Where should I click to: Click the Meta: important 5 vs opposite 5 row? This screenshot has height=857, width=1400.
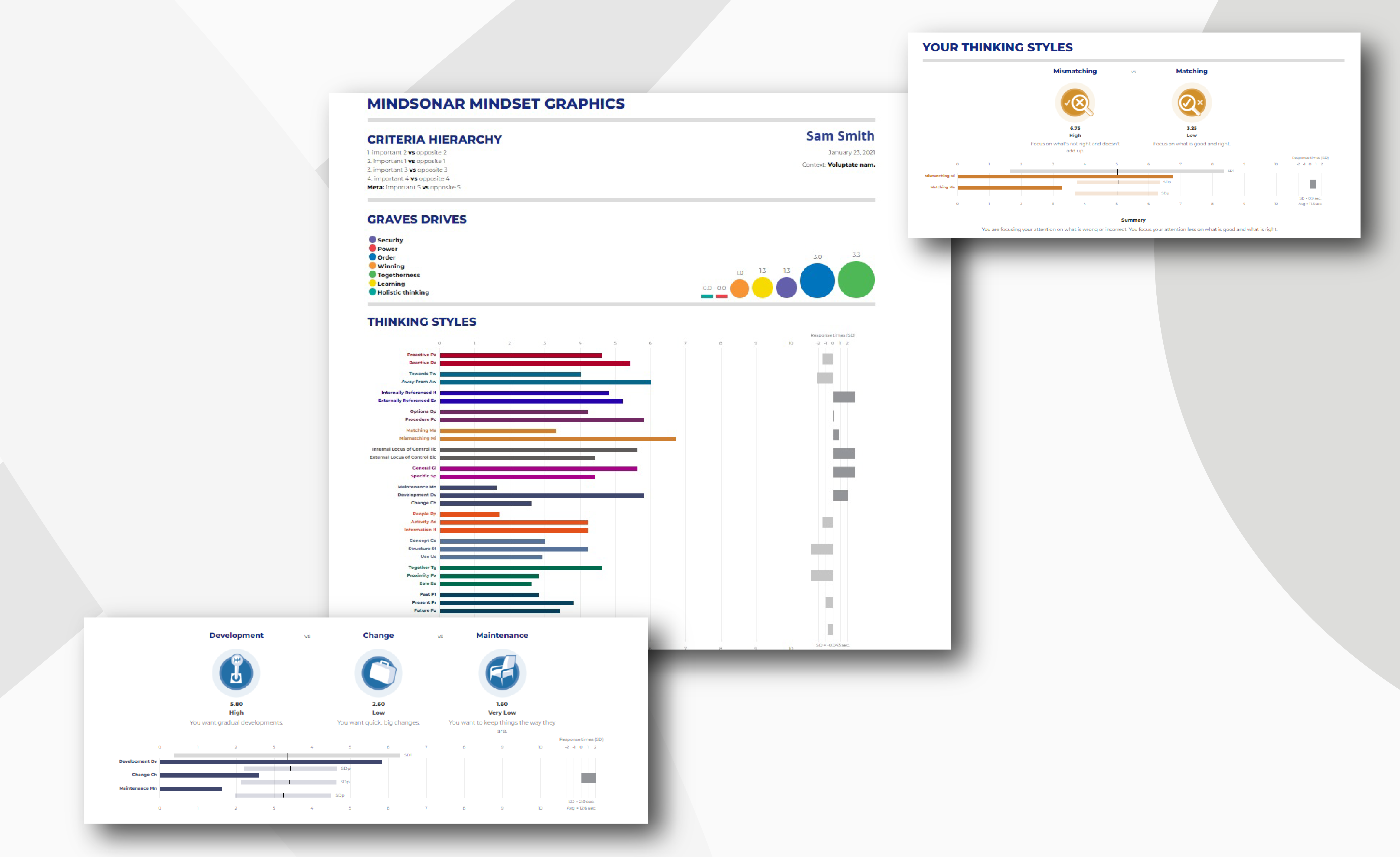414,187
